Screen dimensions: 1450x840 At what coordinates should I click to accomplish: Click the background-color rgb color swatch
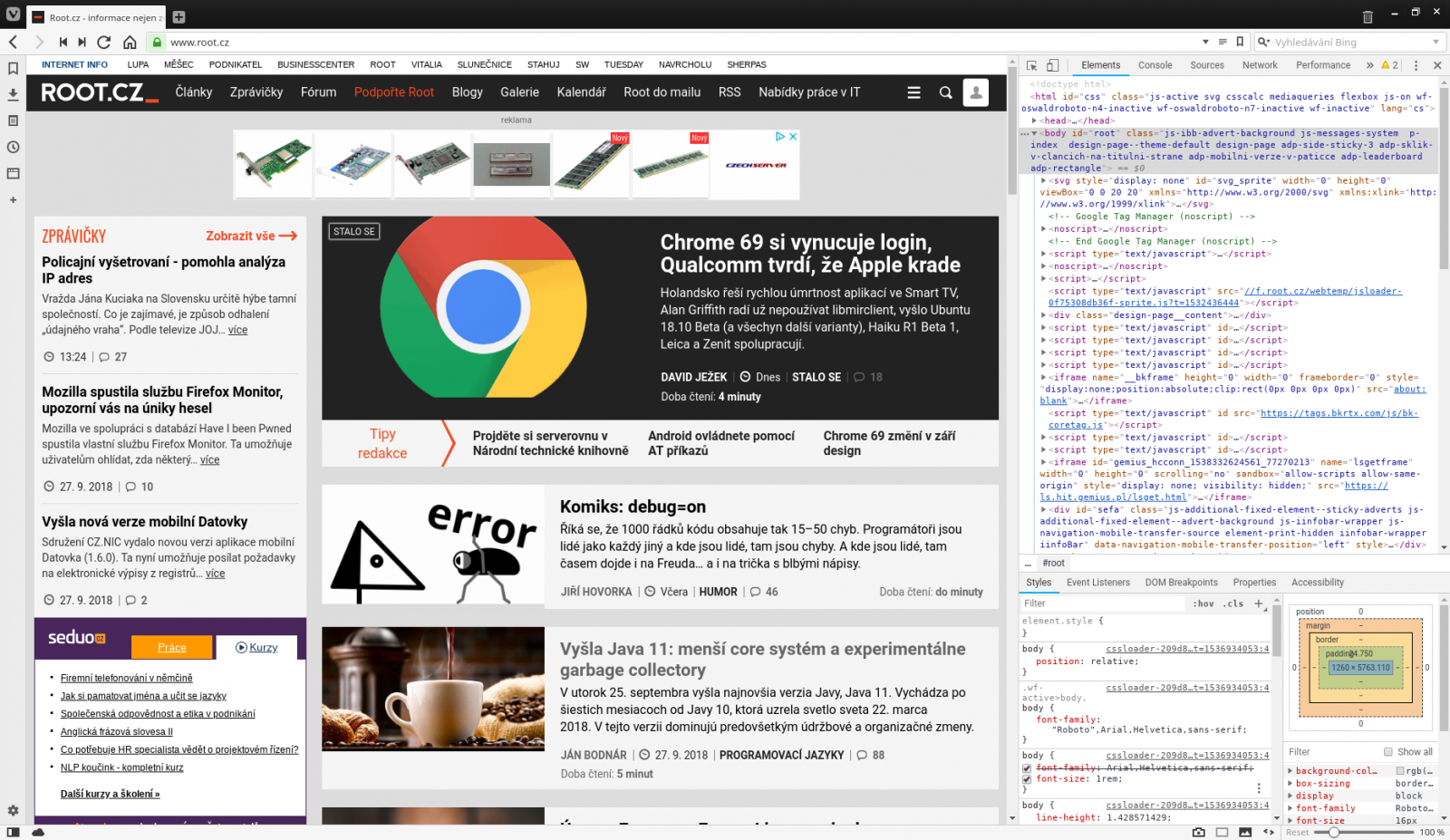click(1400, 771)
